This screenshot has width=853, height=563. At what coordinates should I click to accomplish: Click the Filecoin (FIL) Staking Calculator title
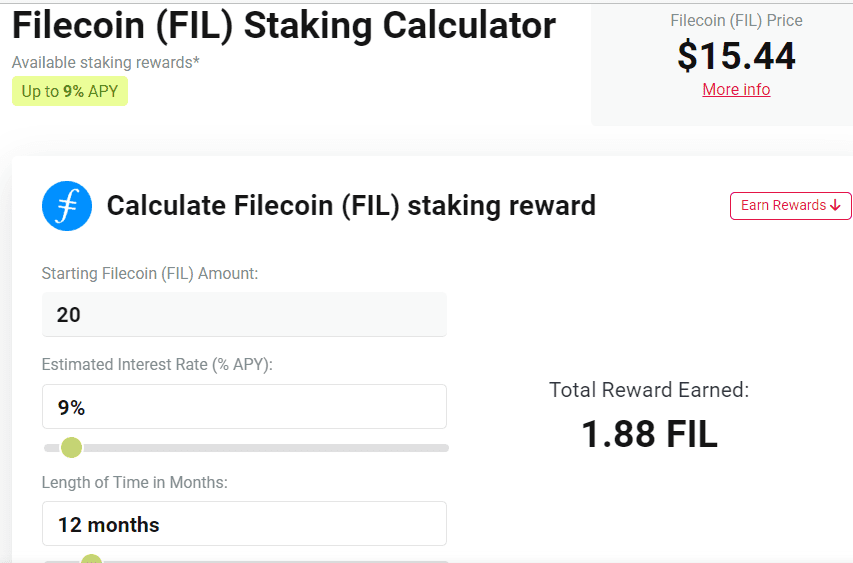[284, 26]
